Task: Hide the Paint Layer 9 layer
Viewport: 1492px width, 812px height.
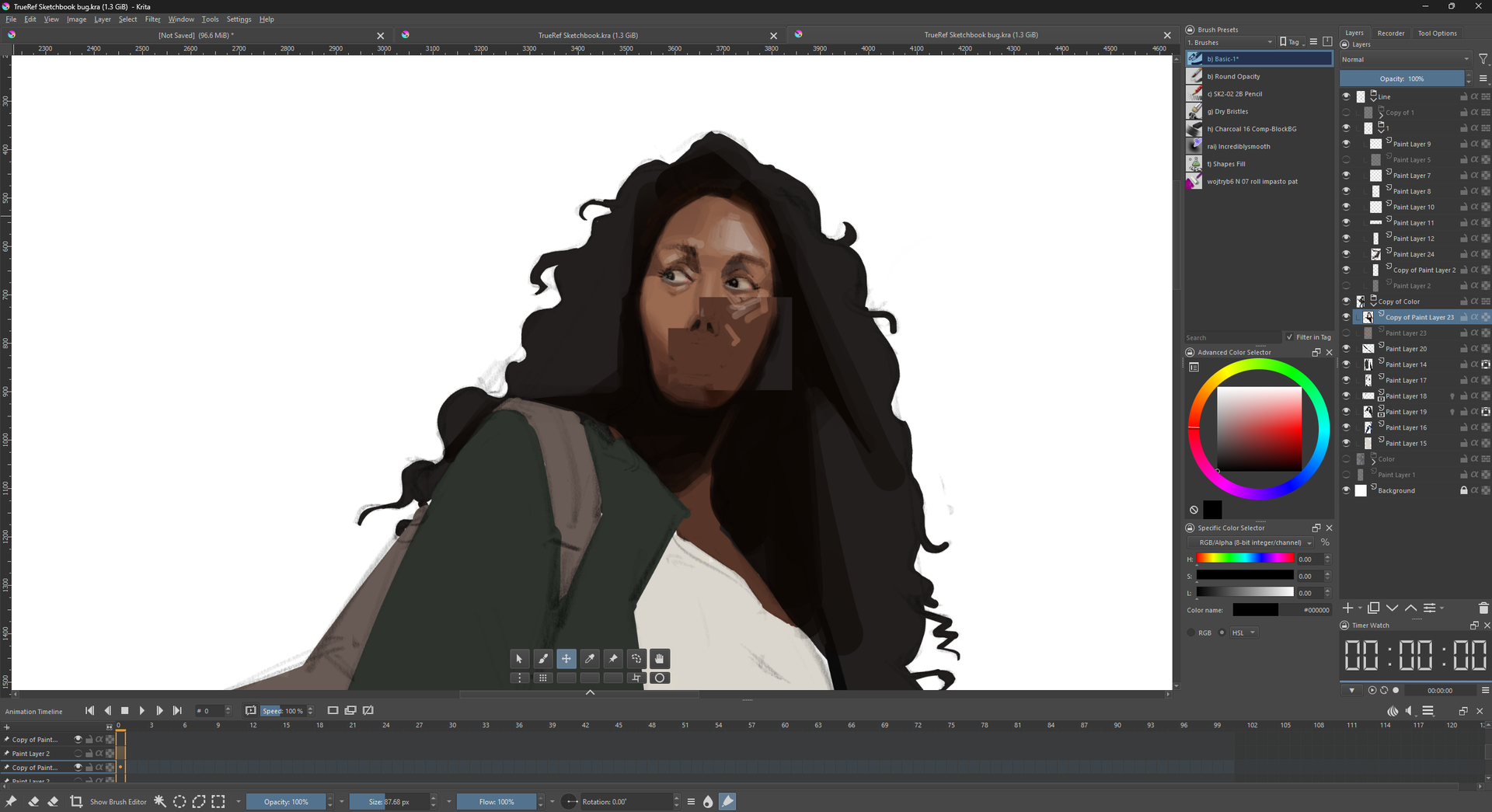Action: coord(1346,144)
